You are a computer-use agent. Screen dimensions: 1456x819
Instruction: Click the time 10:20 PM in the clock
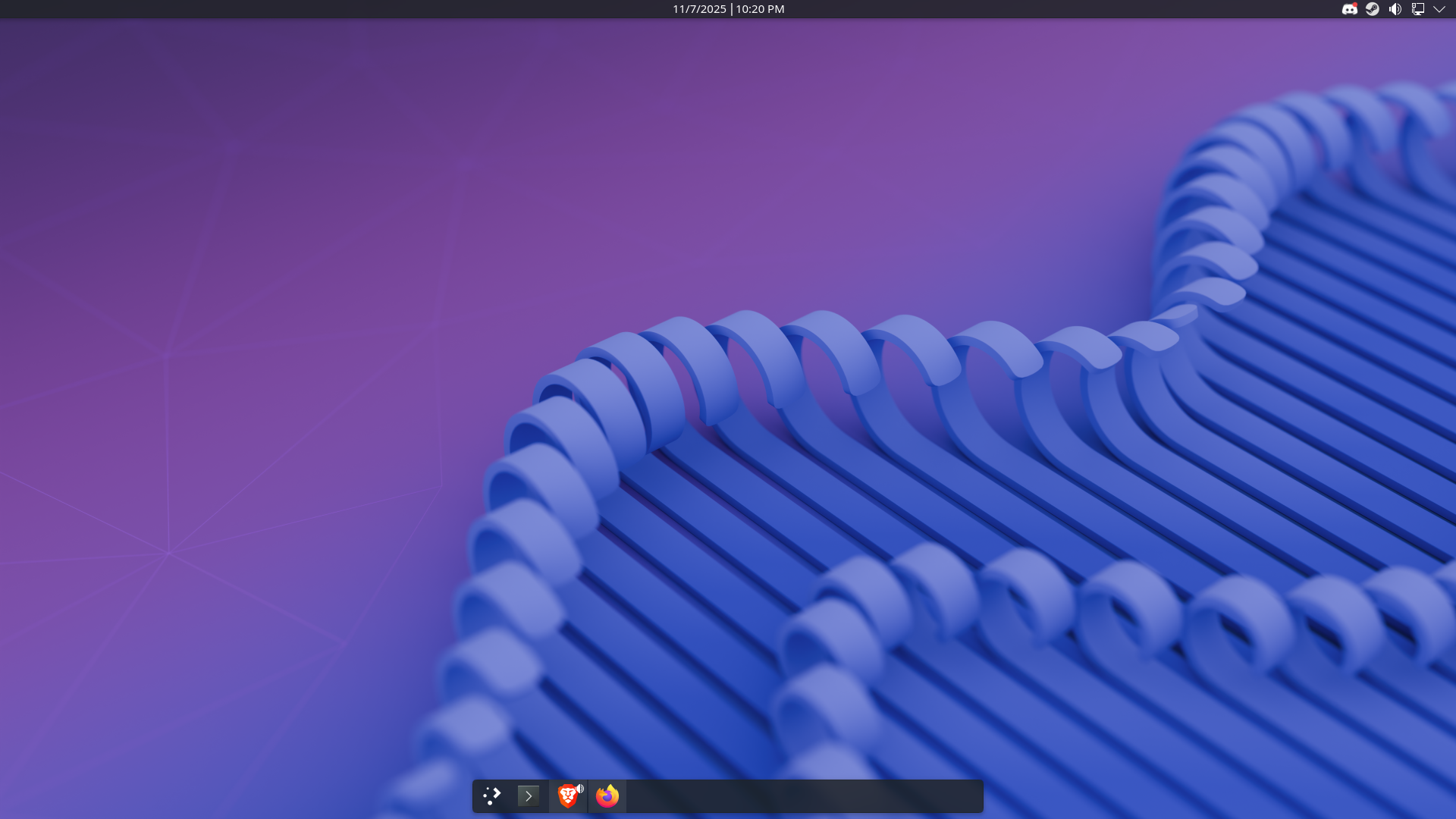point(760,9)
